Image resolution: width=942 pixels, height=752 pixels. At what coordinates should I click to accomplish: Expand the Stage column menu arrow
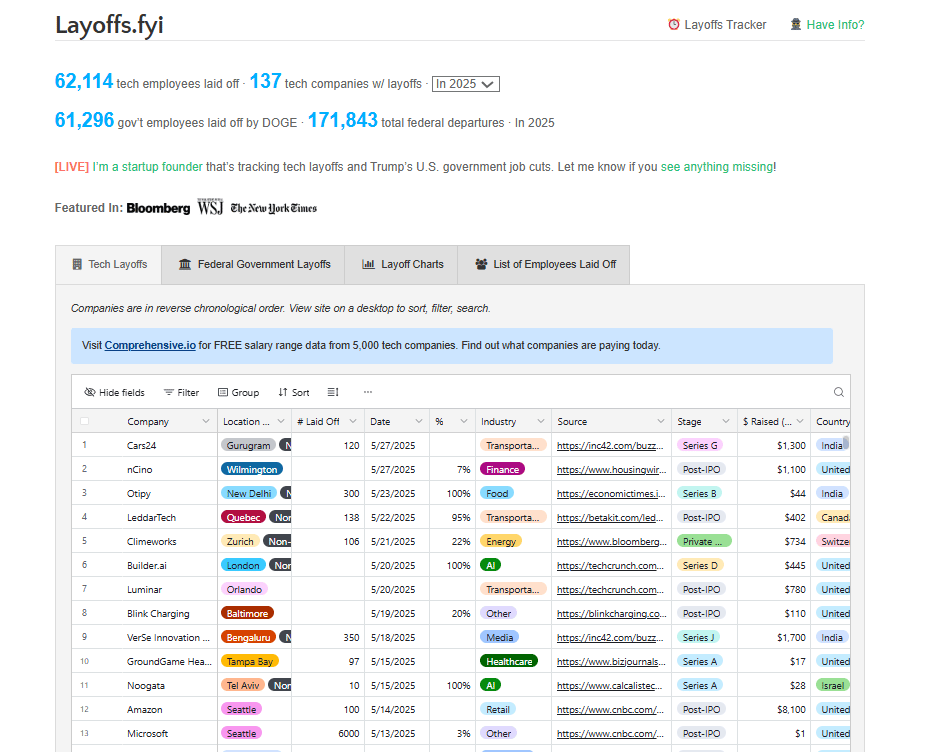726,421
